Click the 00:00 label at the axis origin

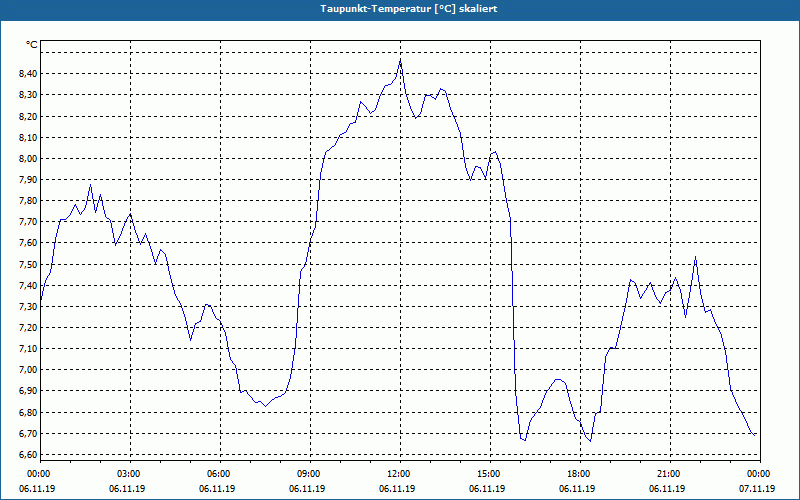click(x=40, y=474)
